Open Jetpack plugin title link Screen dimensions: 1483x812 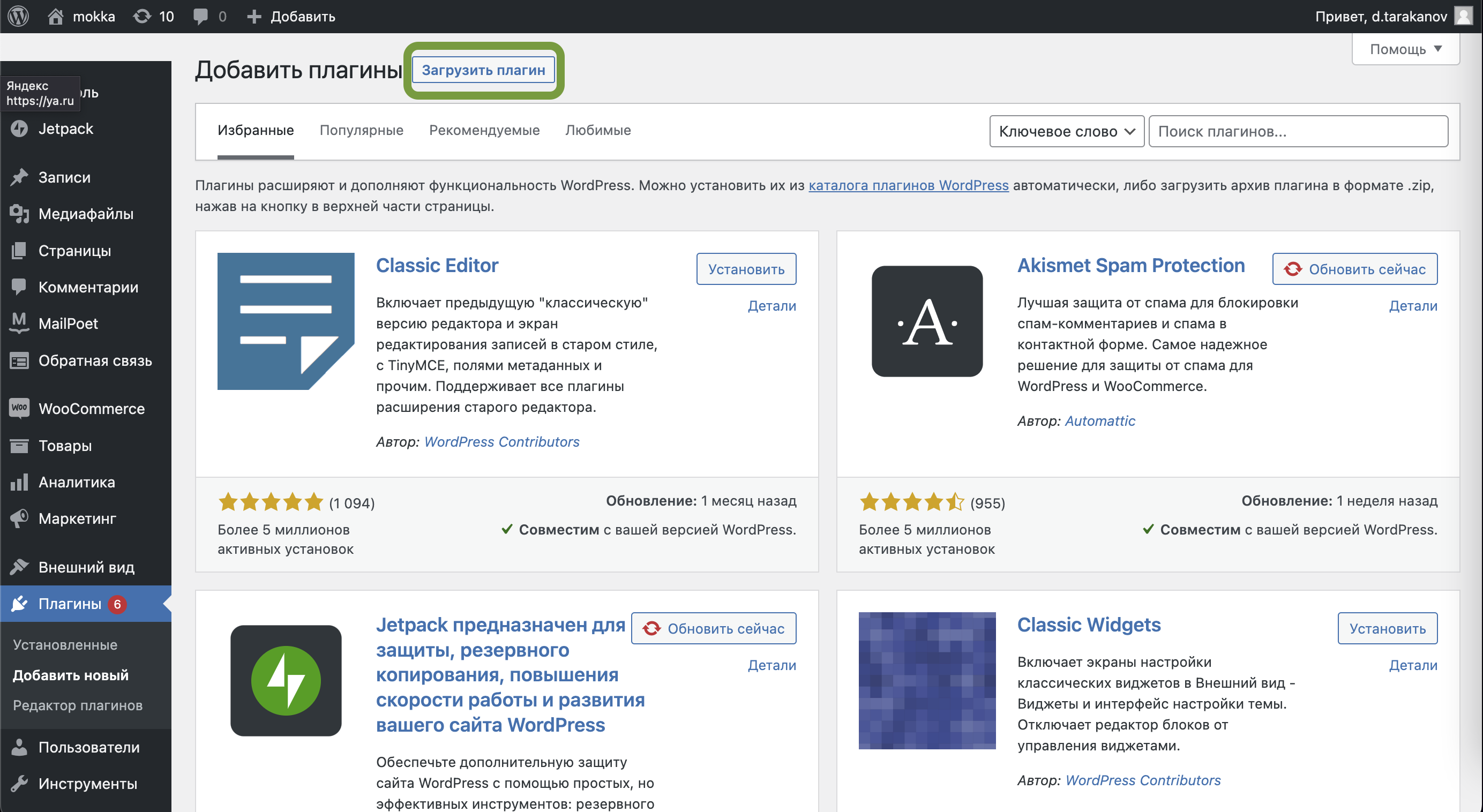pyautogui.click(x=510, y=674)
